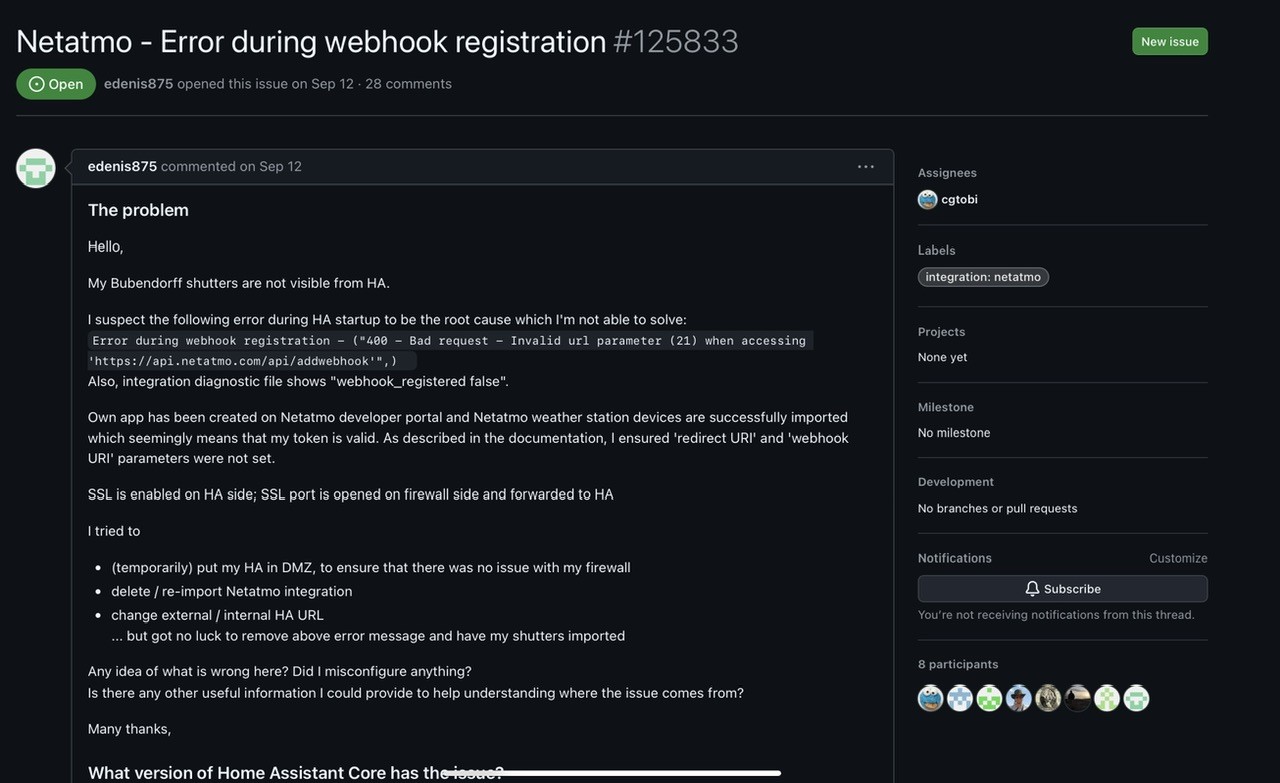
Task: Click the 'None yet' text under Projects
Action: 943,357
